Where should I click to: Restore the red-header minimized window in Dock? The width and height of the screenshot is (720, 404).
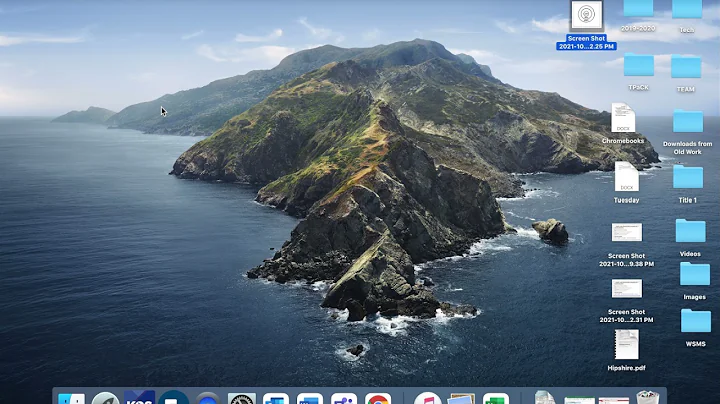click(614, 400)
